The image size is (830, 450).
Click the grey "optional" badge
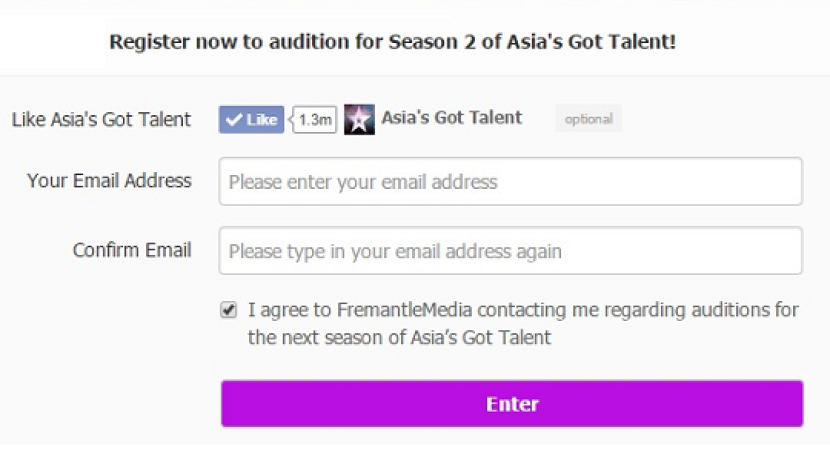588,119
